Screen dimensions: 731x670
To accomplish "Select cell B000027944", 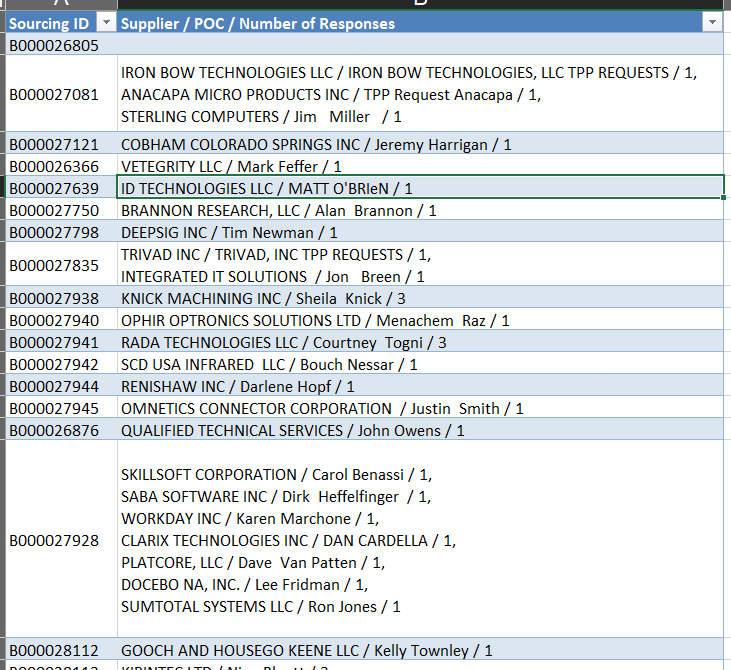I will tap(61, 385).
